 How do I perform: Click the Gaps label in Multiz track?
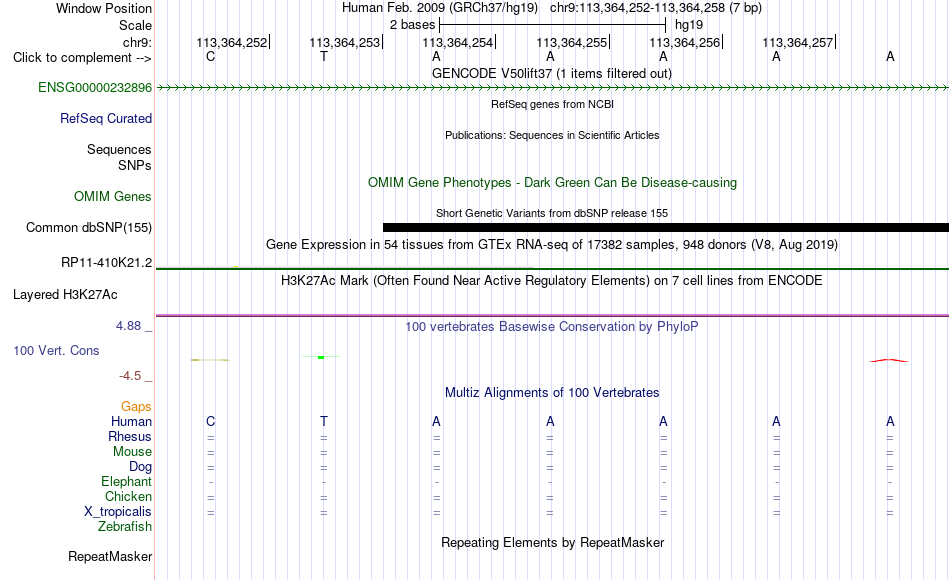point(136,406)
